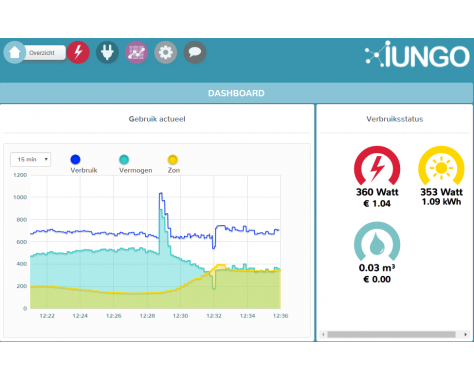The width and height of the screenshot is (474, 380).
Task: Click the Gebruik actueel panel title
Action: click(x=157, y=119)
